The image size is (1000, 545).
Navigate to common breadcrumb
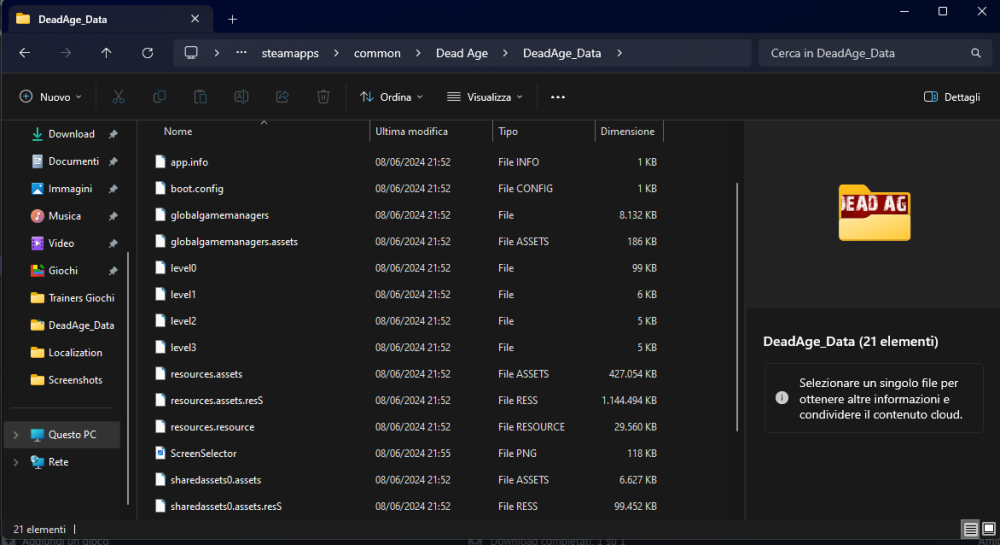tap(378, 53)
